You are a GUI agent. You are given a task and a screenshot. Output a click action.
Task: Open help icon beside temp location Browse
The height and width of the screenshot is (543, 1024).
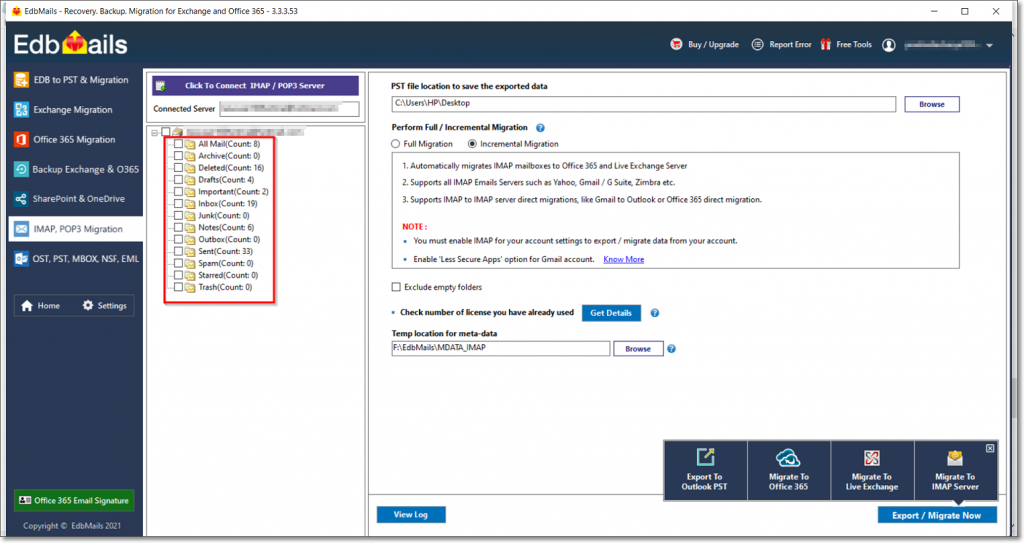click(x=671, y=349)
